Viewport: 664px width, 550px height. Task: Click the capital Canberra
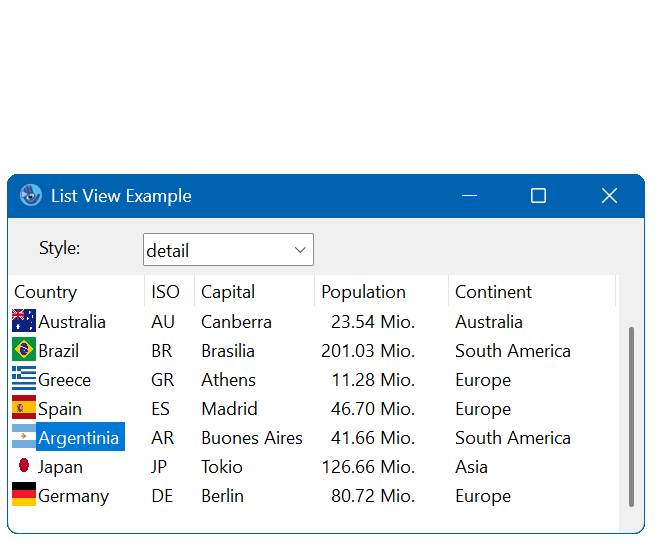(x=236, y=322)
